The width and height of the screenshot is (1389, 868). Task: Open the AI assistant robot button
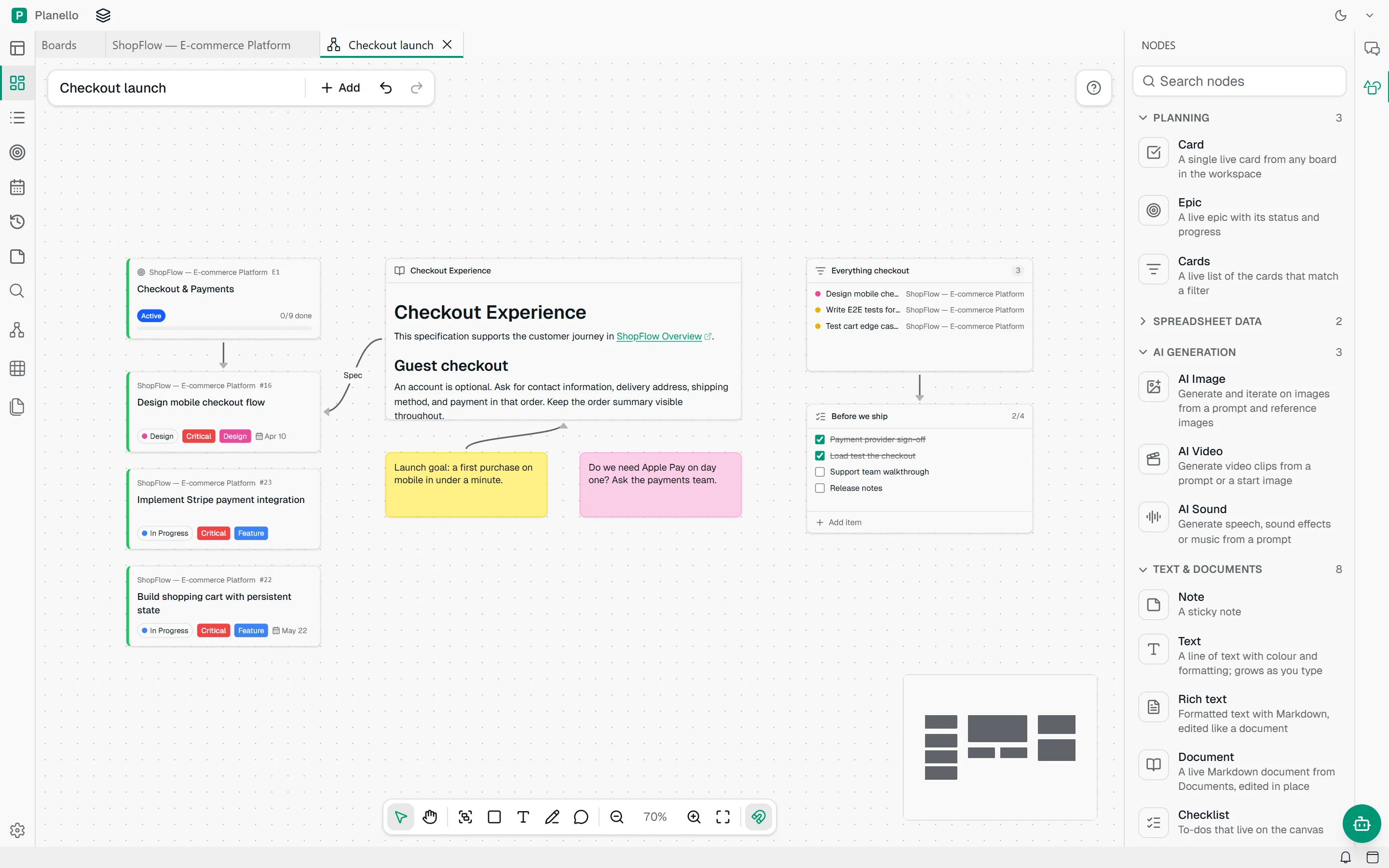click(1362, 824)
